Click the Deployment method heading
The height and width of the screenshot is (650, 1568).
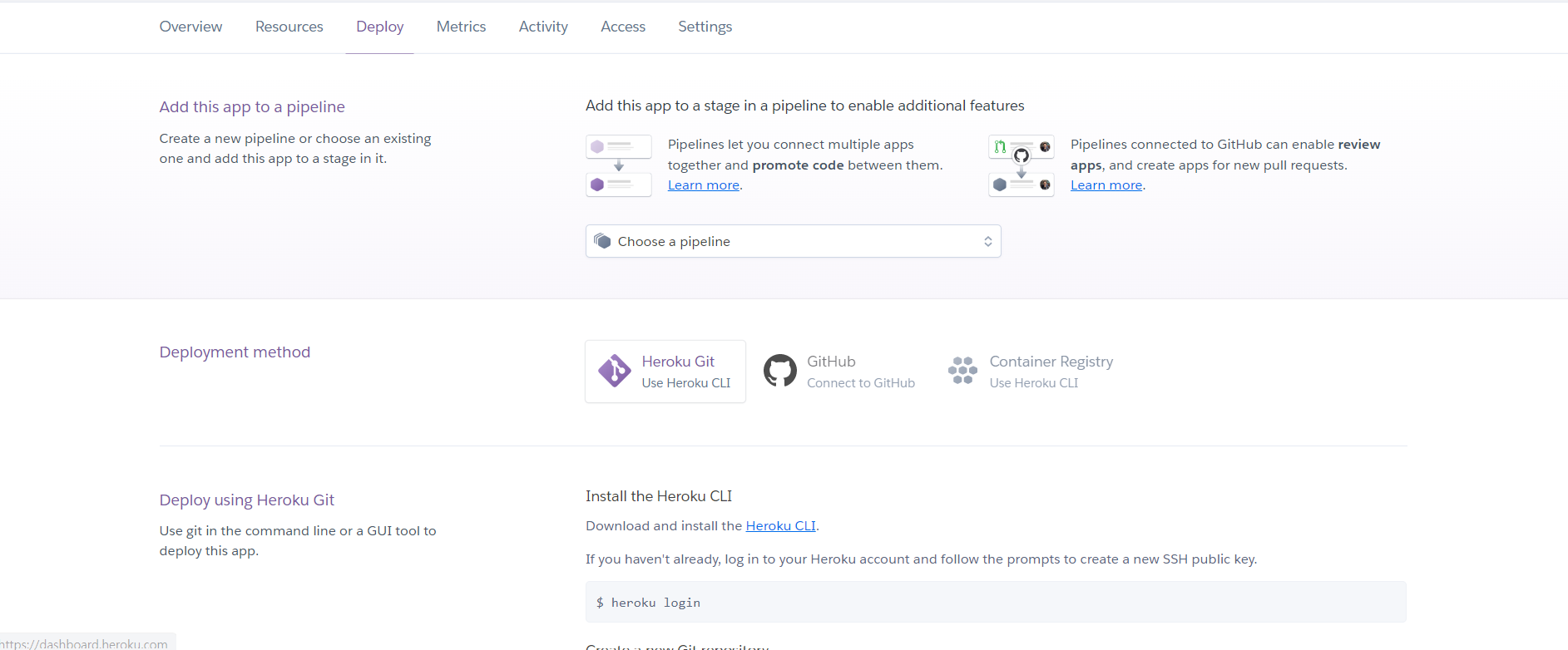click(235, 352)
